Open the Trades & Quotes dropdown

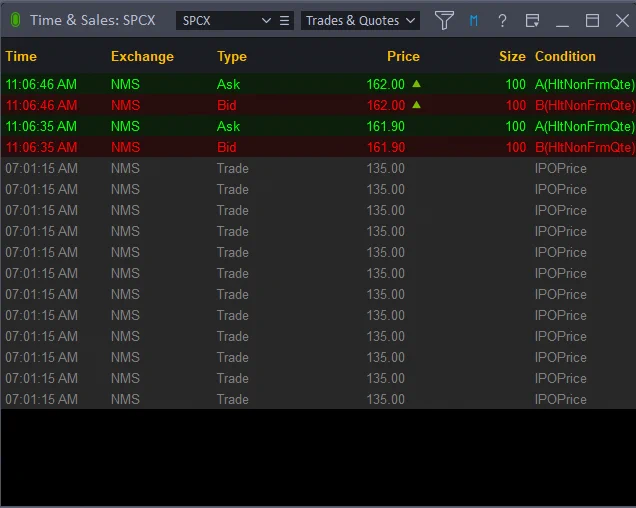[360, 20]
